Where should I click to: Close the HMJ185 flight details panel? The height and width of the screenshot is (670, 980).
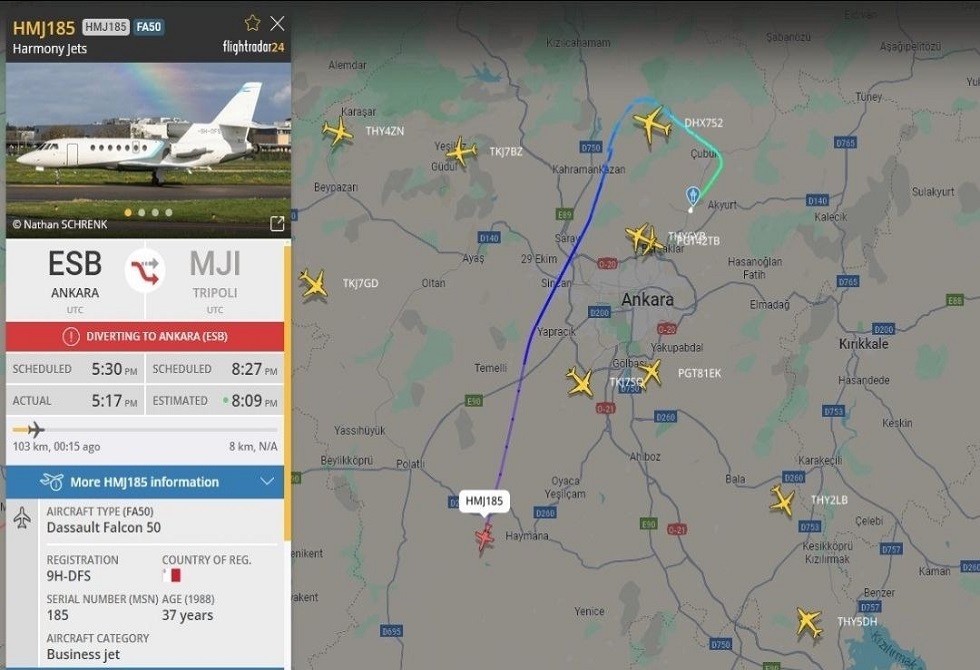[277, 24]
